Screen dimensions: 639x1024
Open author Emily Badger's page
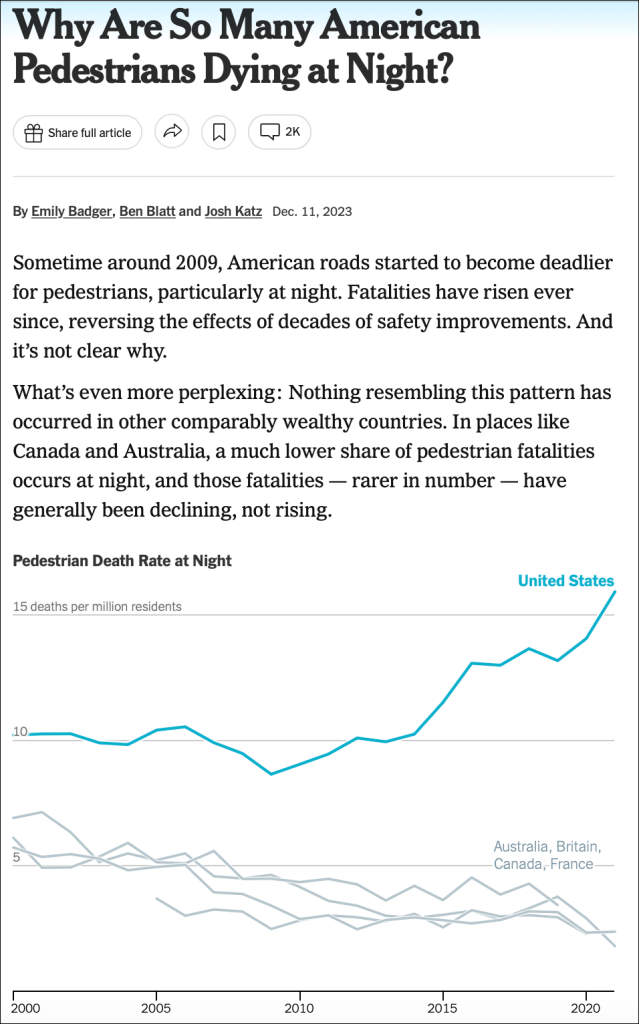pyautogui.click(x=72, y=212)
